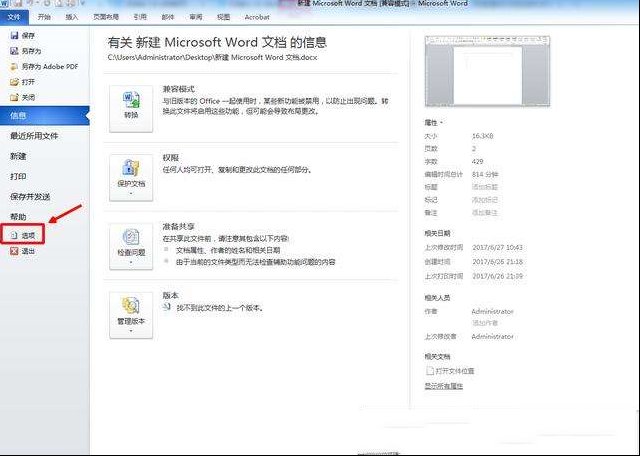Open the 打印 page
640x456 pixels.
coord(18,176)
